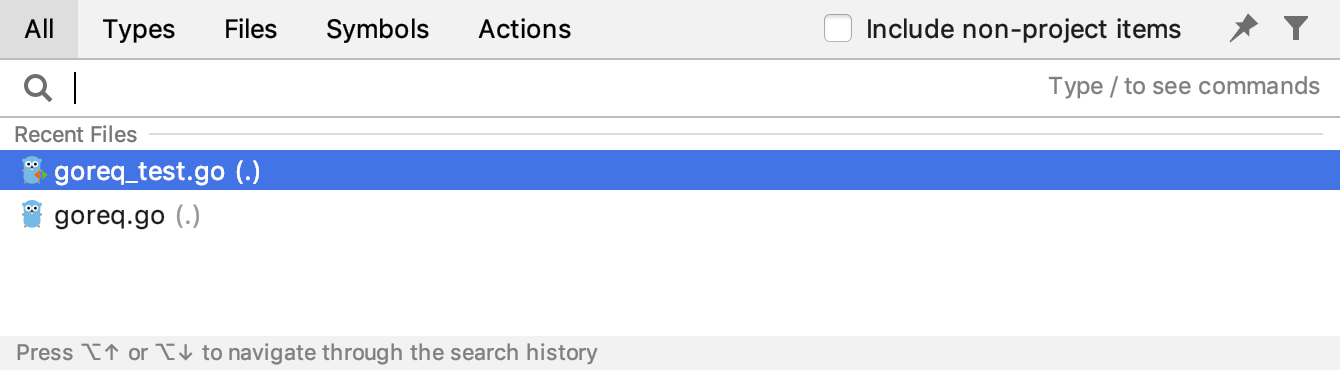Click the gopher icon beside goreq_test.go
Screen dimensions: 1340x370
(x=34, y=171)
